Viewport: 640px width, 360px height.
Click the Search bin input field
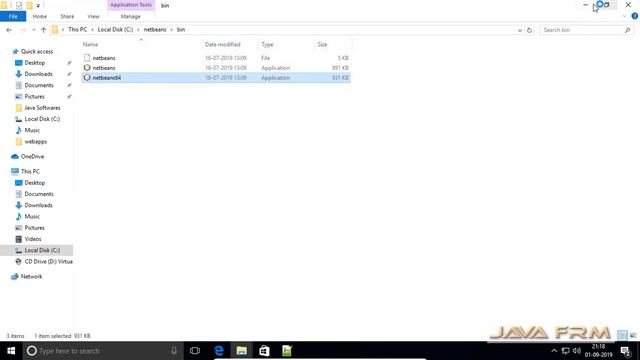[x=582, y=30]
